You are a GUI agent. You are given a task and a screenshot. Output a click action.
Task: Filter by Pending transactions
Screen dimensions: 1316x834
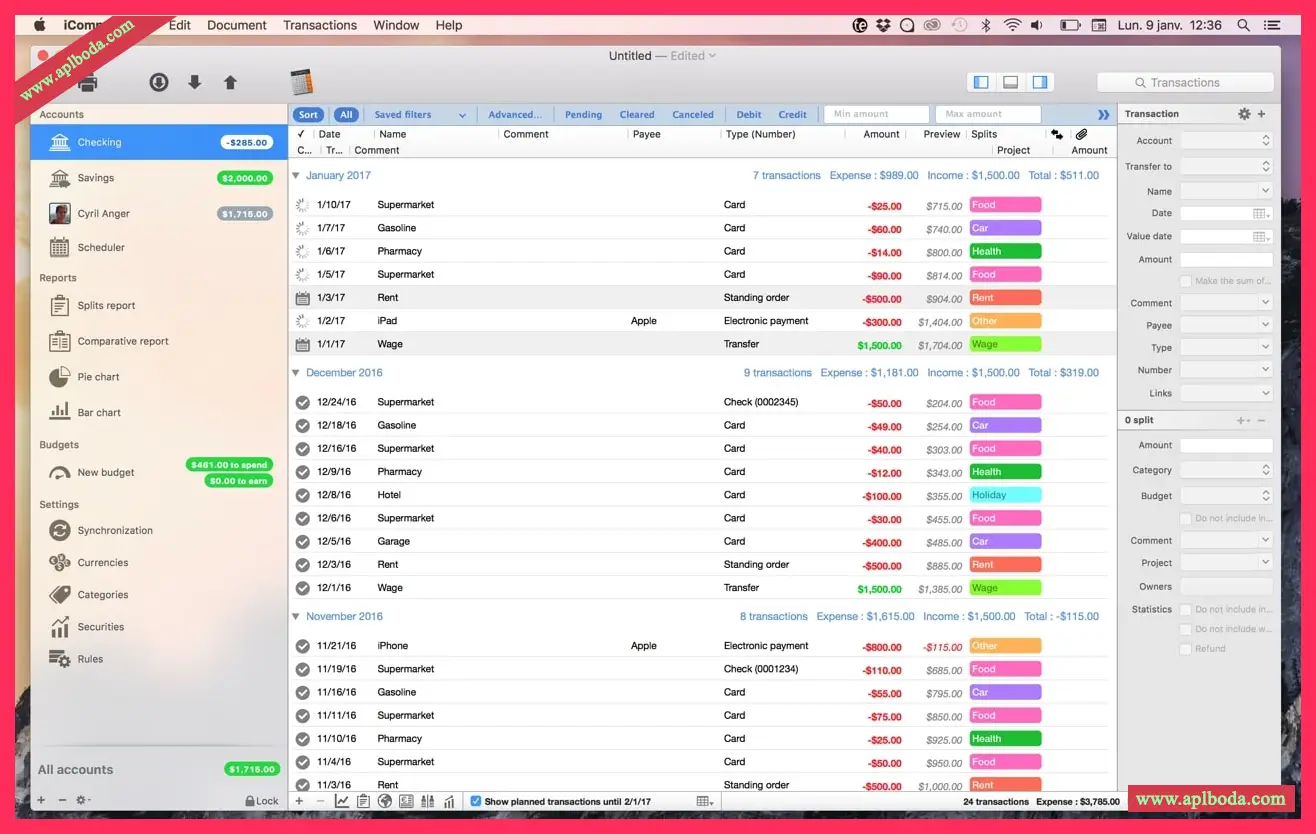[583, 115]
